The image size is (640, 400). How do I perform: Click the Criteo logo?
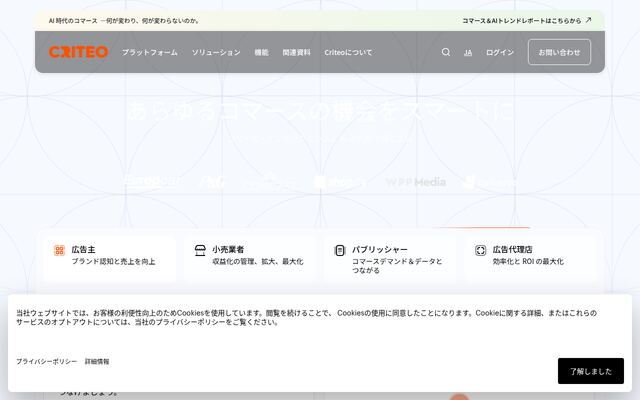(x=78, y=52)
